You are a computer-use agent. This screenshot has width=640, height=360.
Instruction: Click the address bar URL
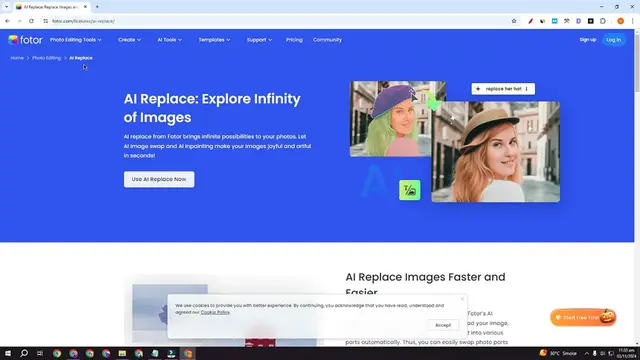(x=83, y=21)
